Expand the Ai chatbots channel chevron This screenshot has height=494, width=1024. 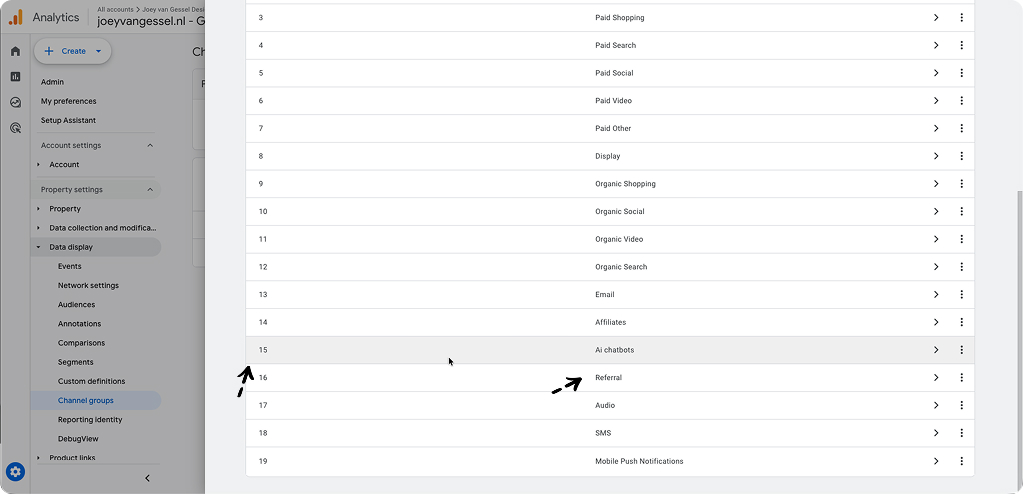point(936,350)
